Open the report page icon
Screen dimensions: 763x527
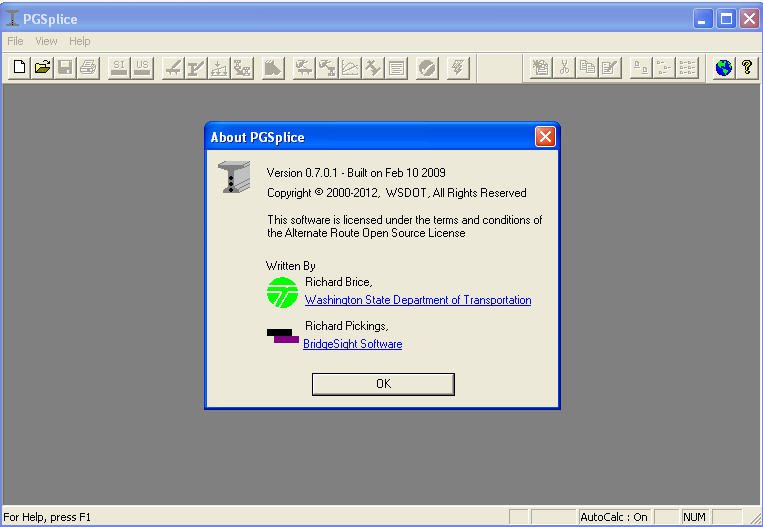click(396, 67)
